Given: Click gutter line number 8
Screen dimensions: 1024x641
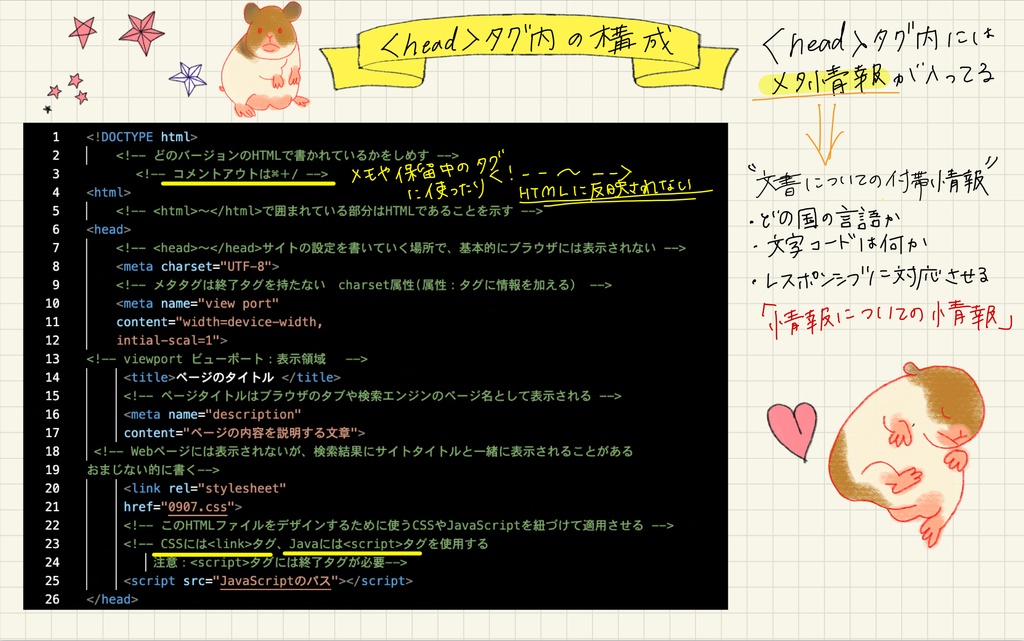Looking at the screenshot, I should pos(56,266).
